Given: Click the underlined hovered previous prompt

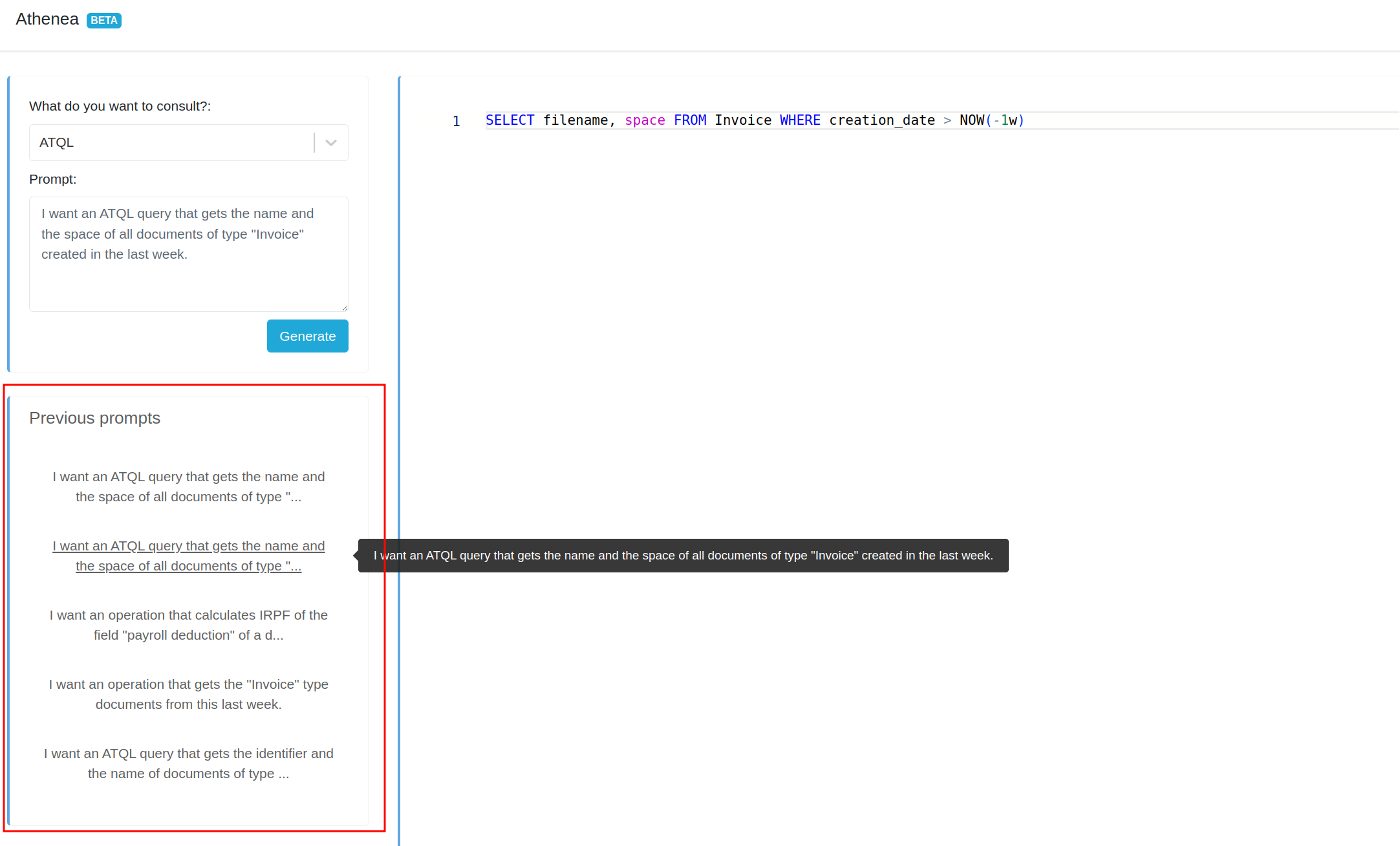Looking at the screenshot, I should pos(188,556).
